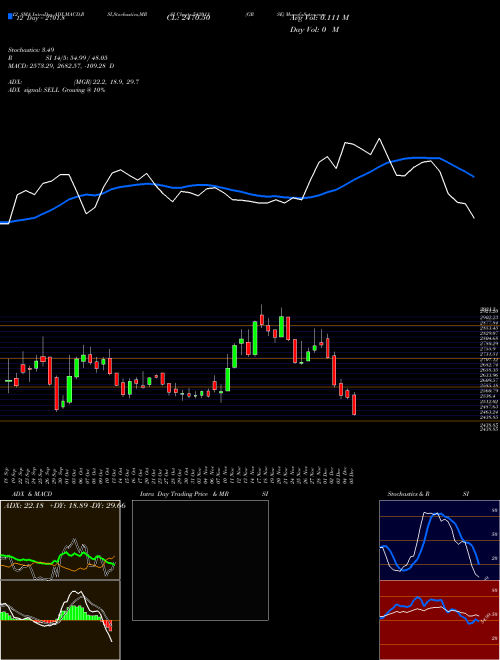Viewport: 500px width, 660px height.
Task: Click the ADX lines chart panel
Action: click(x=60, y=540)
